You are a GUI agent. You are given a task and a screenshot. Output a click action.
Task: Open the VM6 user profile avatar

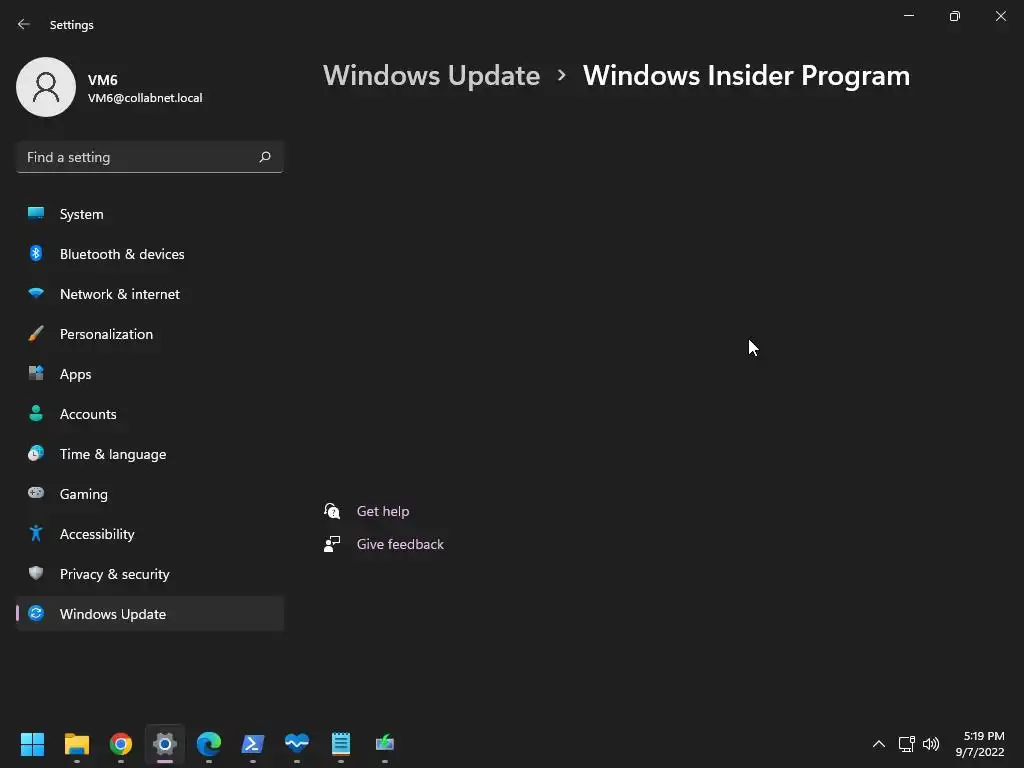[x=46, y=87]
